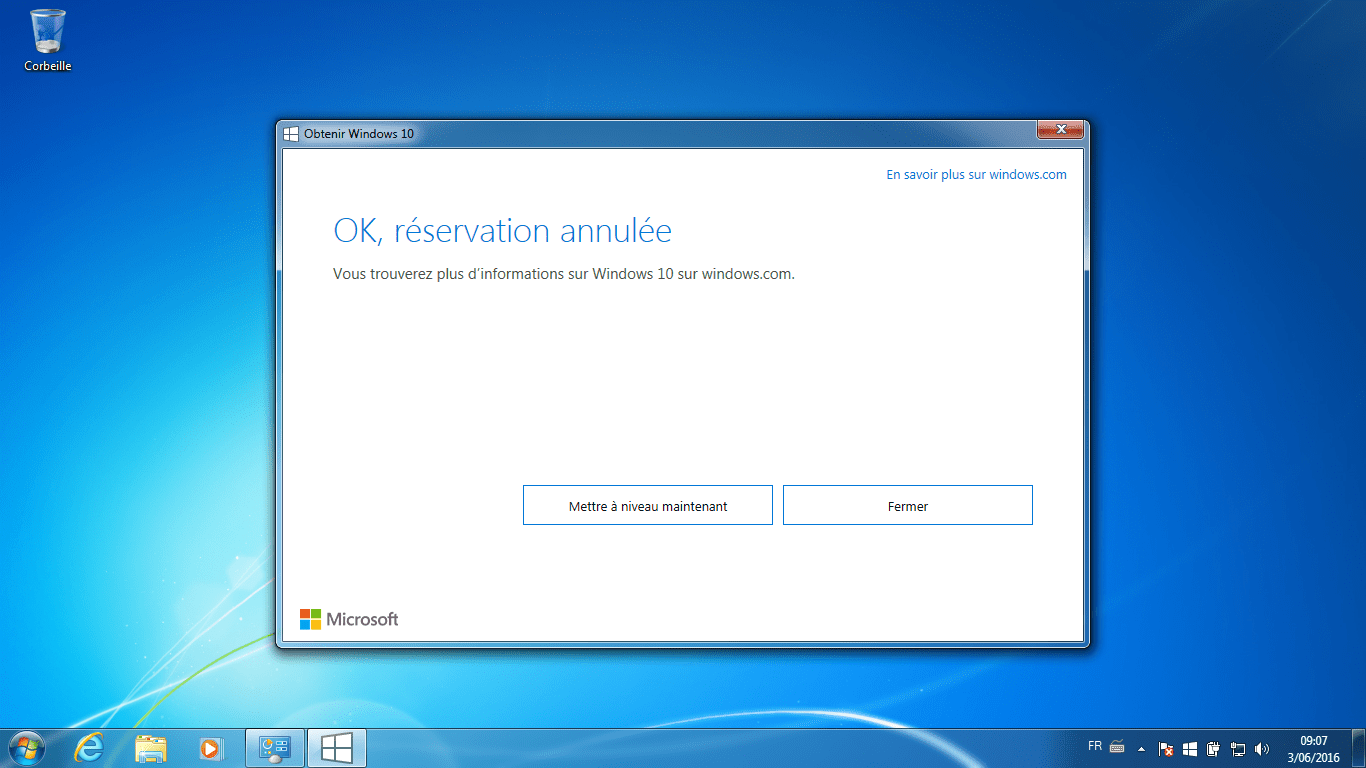Click Mettre à niveau maintenant
Screen dimensions: 1366x768
pos(648,505)
